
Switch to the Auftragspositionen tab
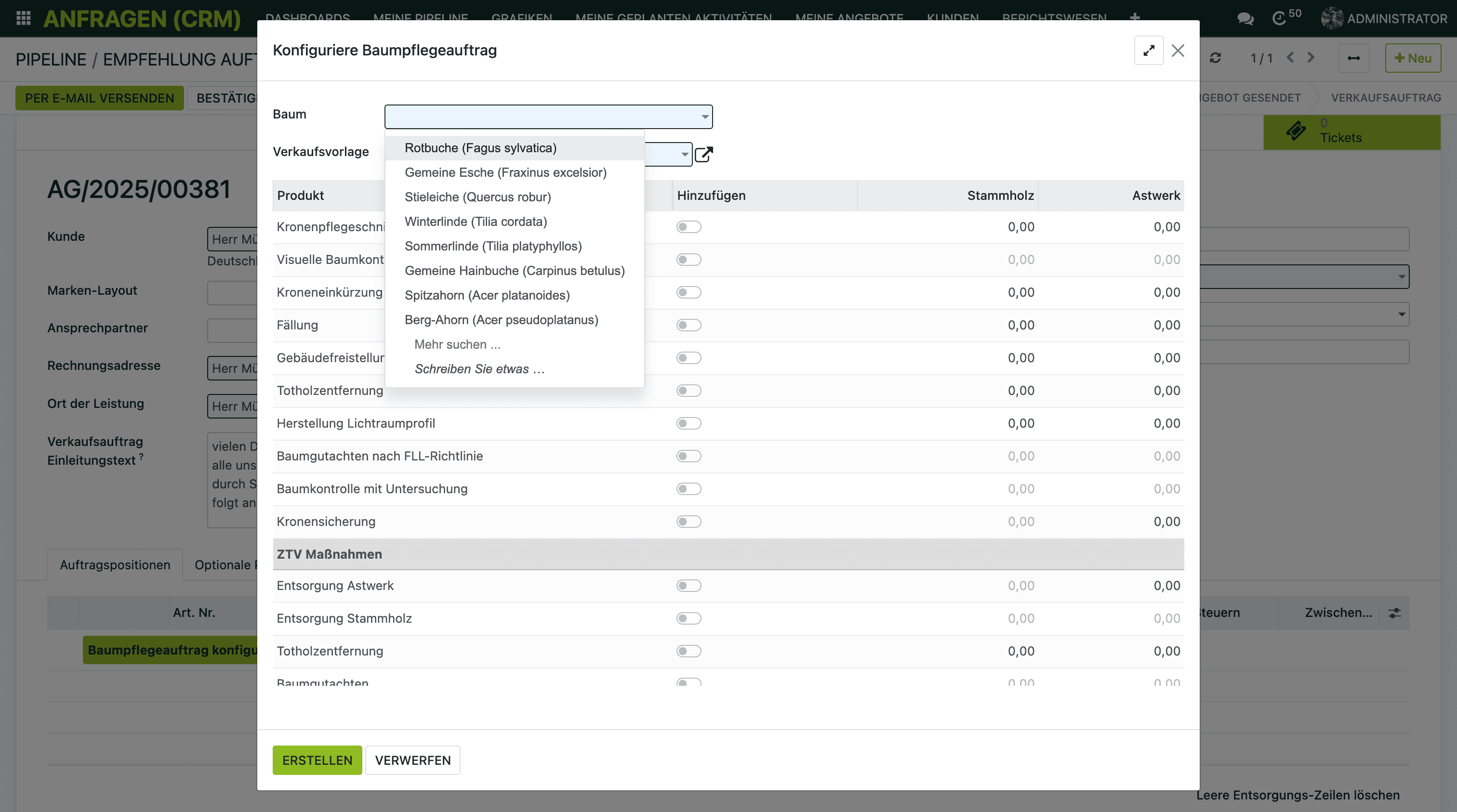click(x=115, y=564)
